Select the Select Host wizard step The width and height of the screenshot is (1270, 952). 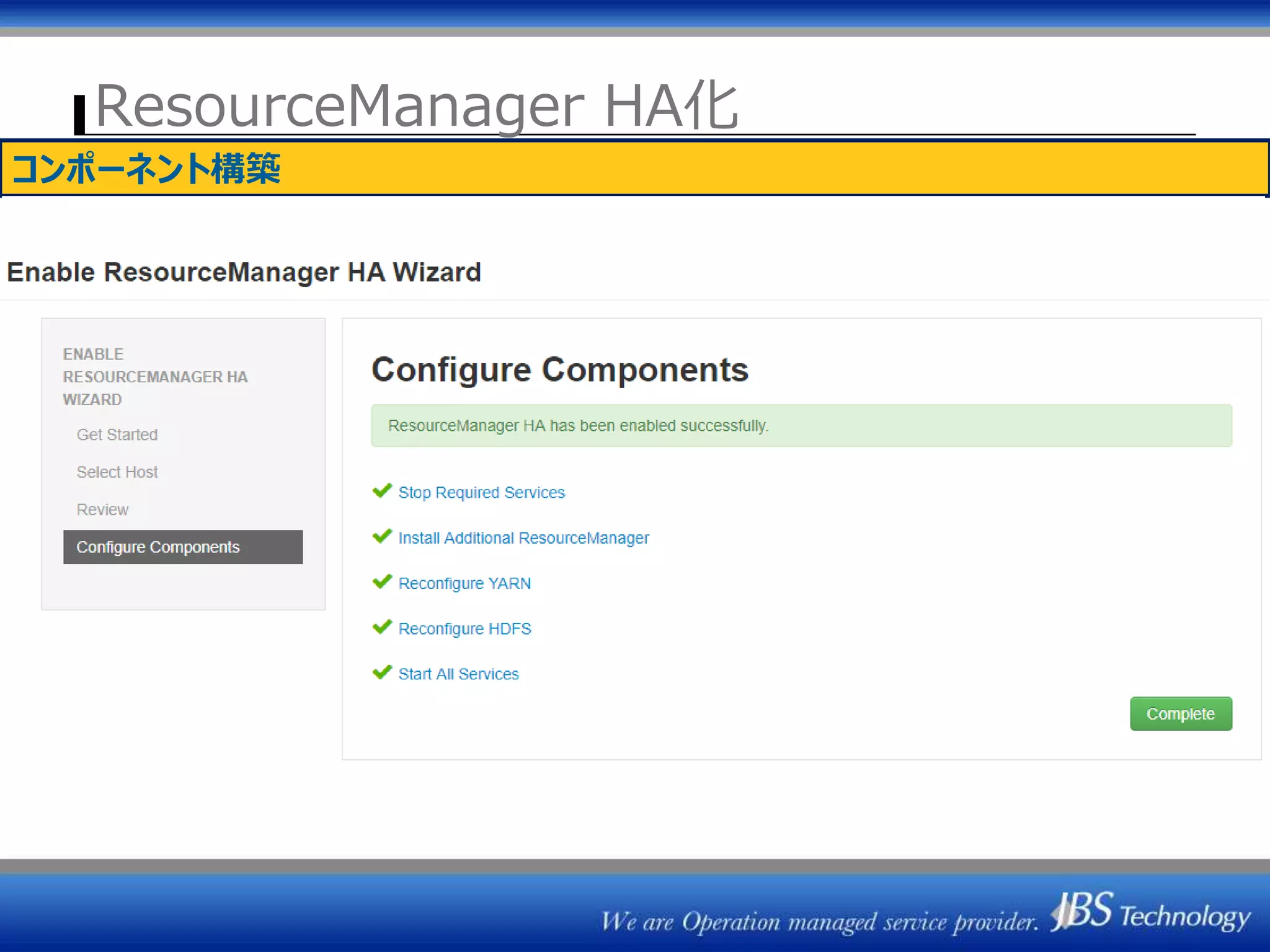[x=117, y=472]
